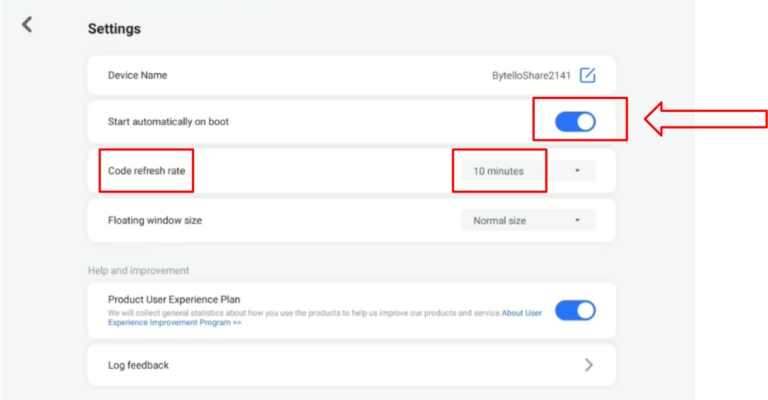This screenshot has width=768, height=400.
Task: Click the BytelloShare2141 device name text
Action: pos(528,75)
